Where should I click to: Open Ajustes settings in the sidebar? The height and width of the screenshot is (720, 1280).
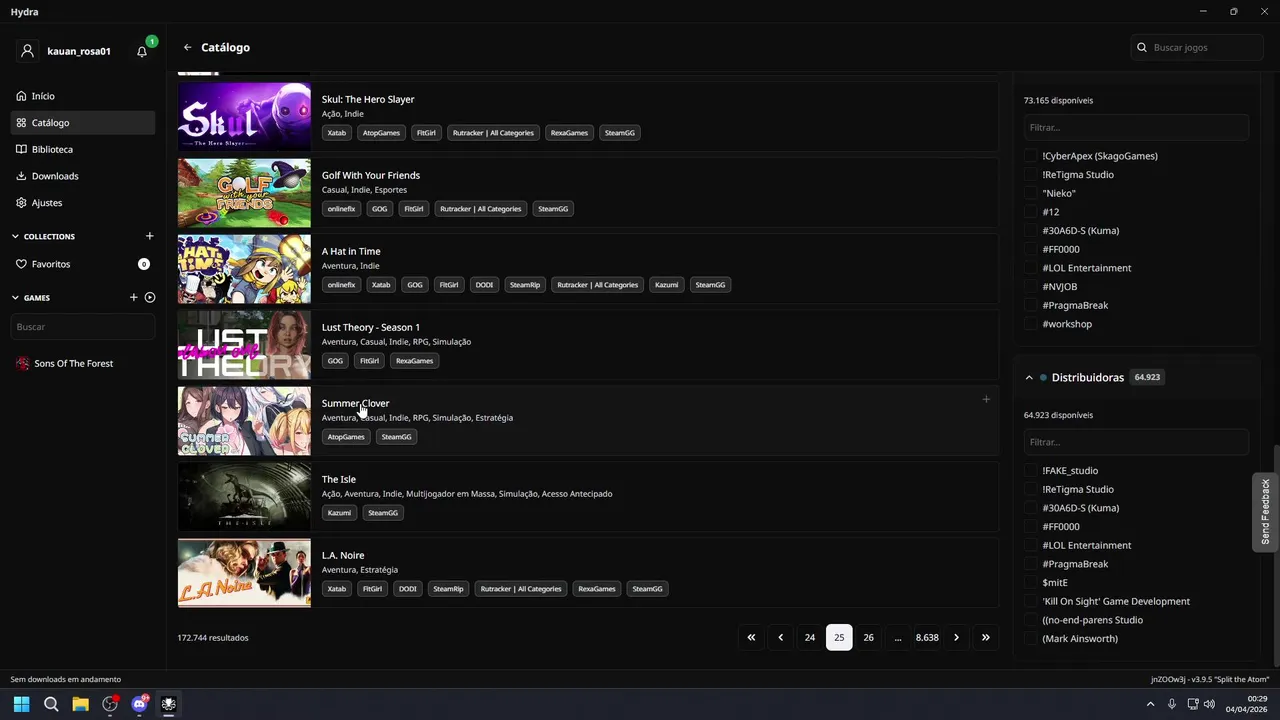(82, 202)
